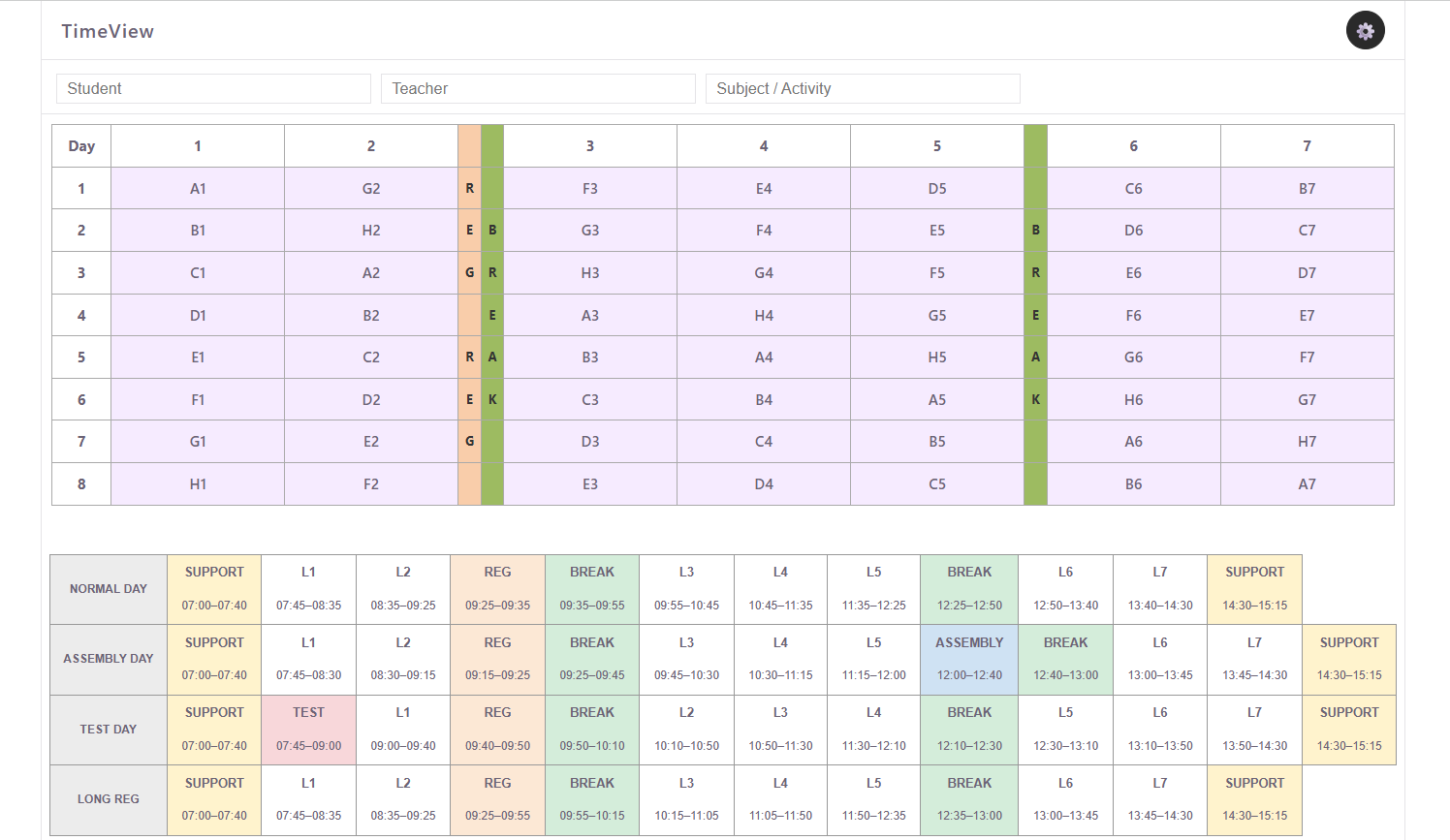1450x840 pixels.
Task: Select cell H1 on day 8
Action: [x=198, y=484]
